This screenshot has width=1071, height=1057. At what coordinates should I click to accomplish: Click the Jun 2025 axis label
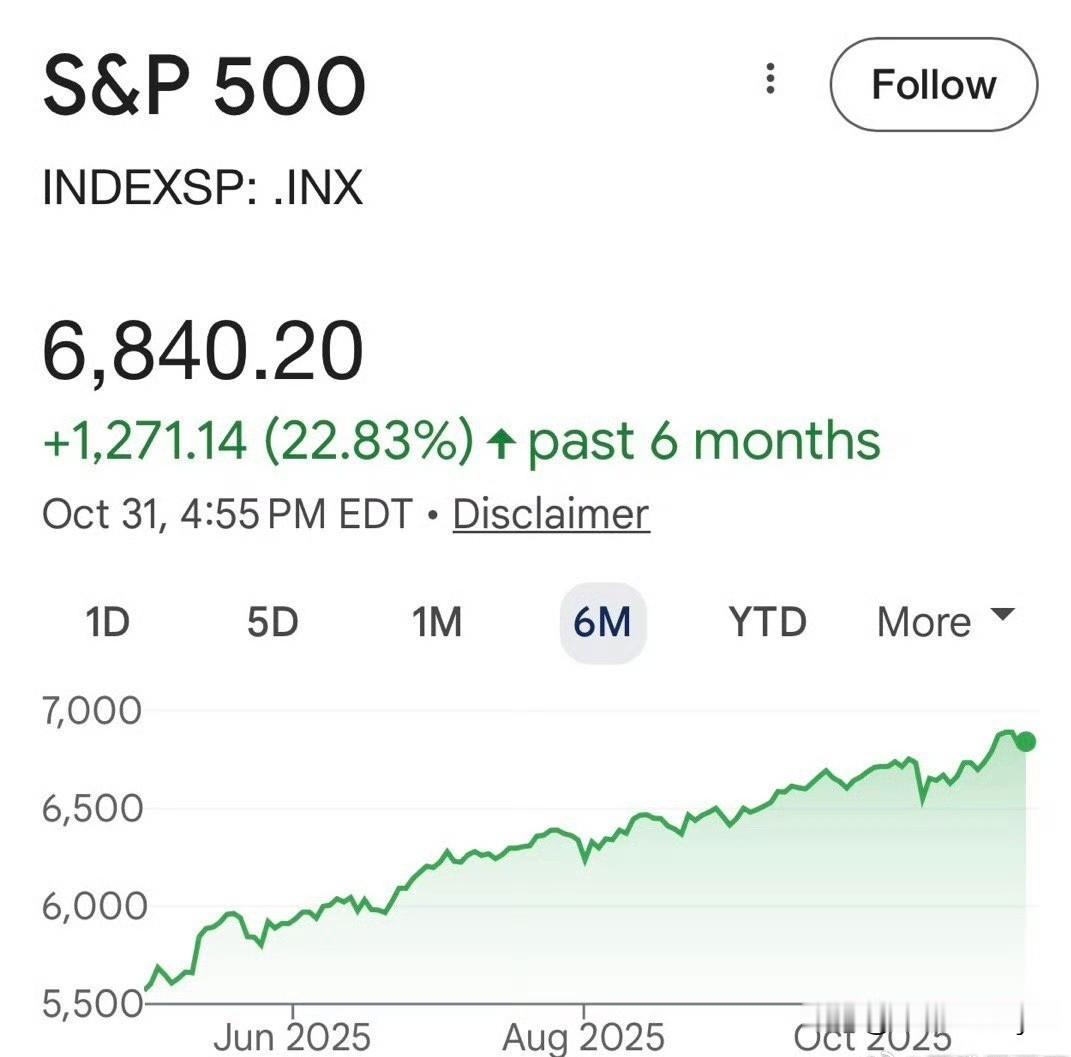(x=291, y=1037)
